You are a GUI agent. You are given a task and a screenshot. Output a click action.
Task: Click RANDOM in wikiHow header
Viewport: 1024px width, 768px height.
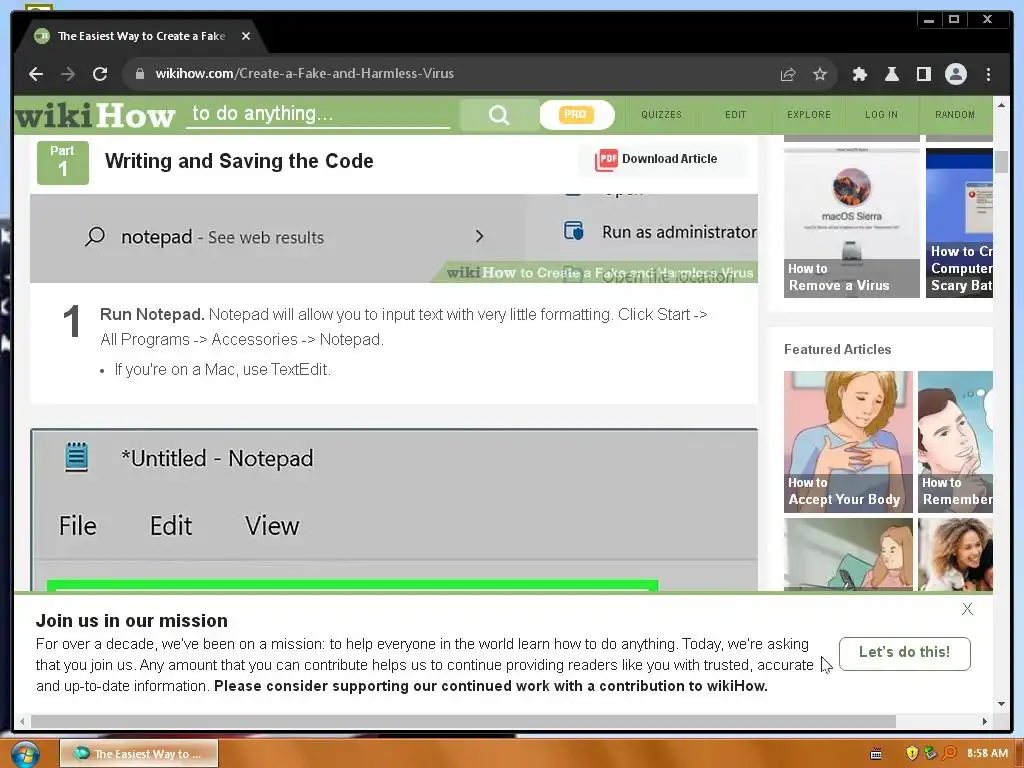955,115
